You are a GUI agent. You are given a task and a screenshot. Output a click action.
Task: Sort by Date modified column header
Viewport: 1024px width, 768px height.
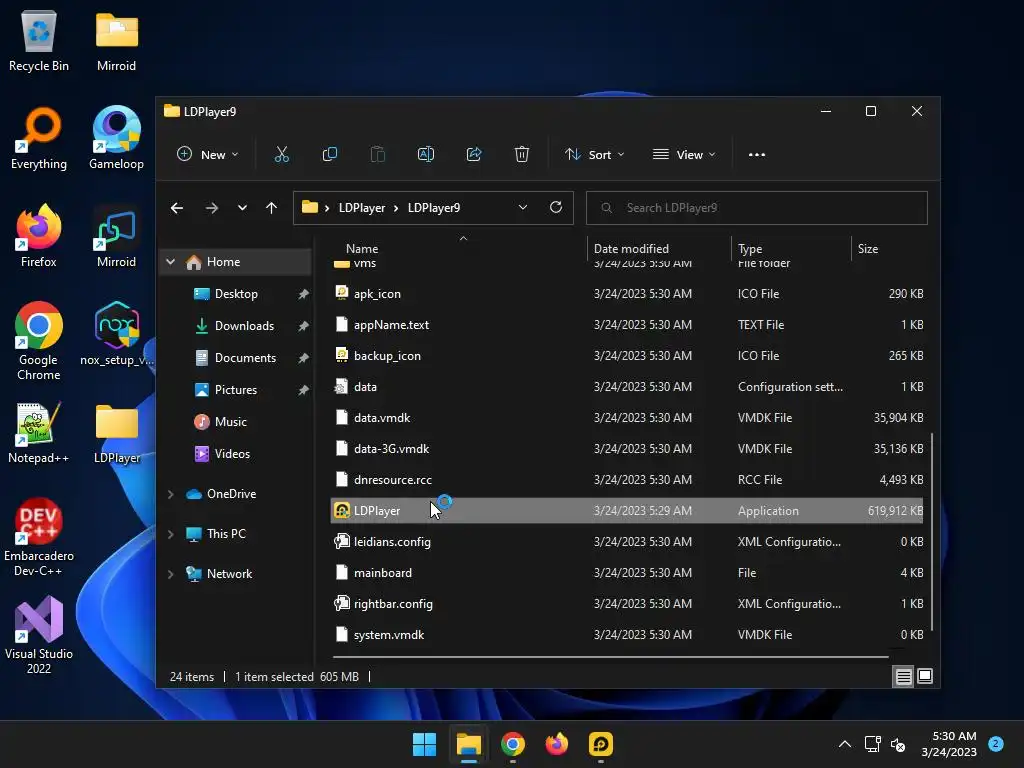tap(631, 249)
